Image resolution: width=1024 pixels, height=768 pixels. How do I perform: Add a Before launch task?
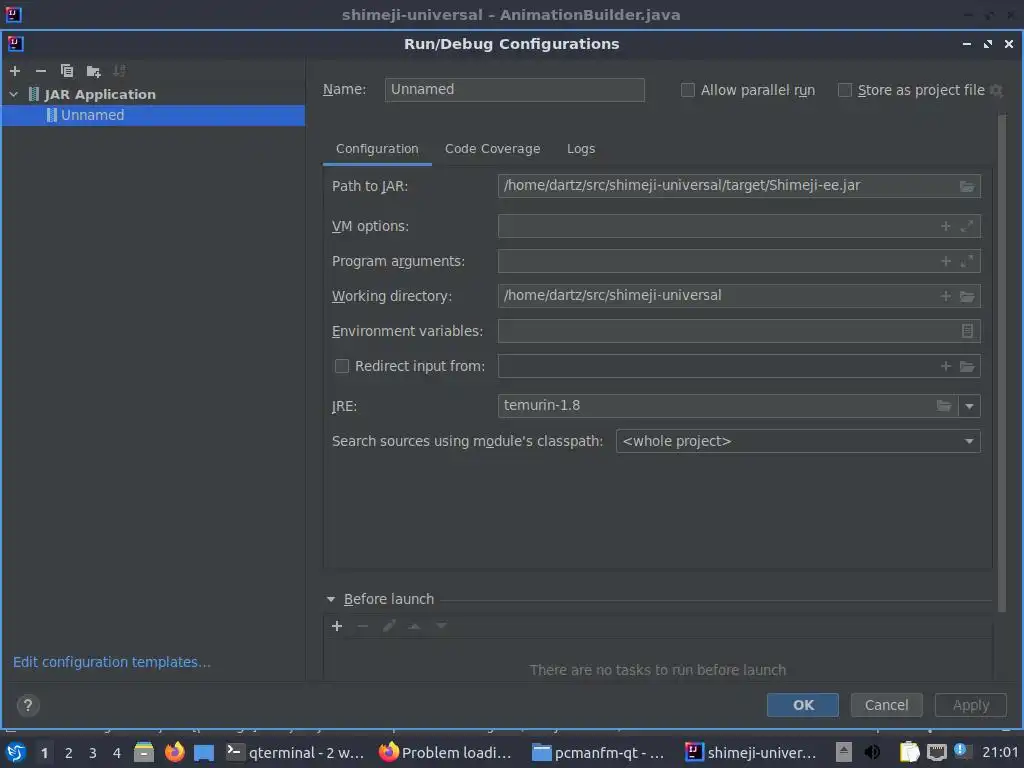click(337, 626)
